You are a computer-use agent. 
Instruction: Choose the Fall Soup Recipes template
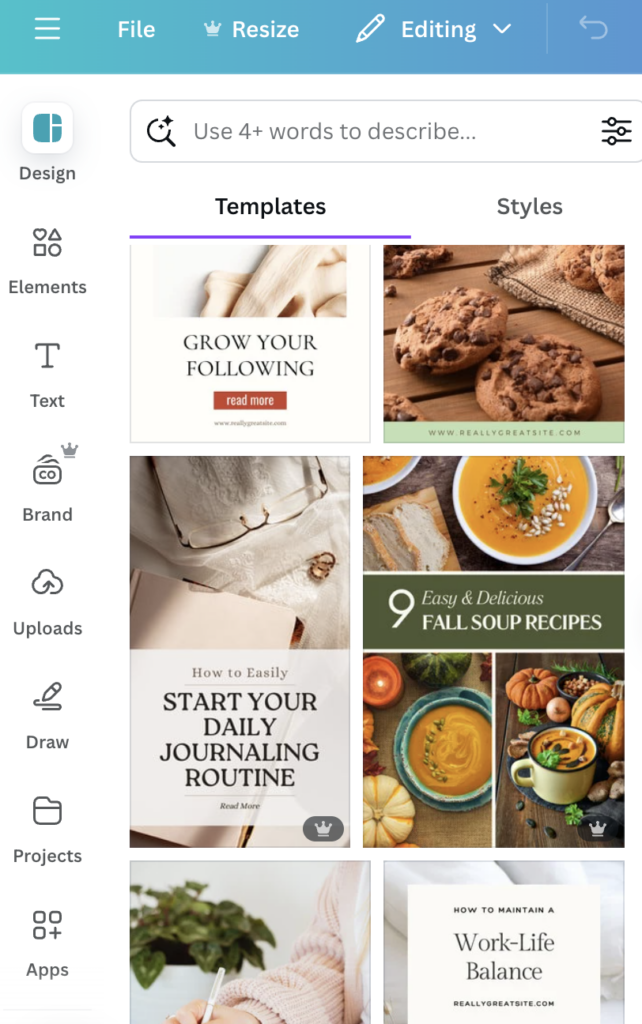[494, 651]
